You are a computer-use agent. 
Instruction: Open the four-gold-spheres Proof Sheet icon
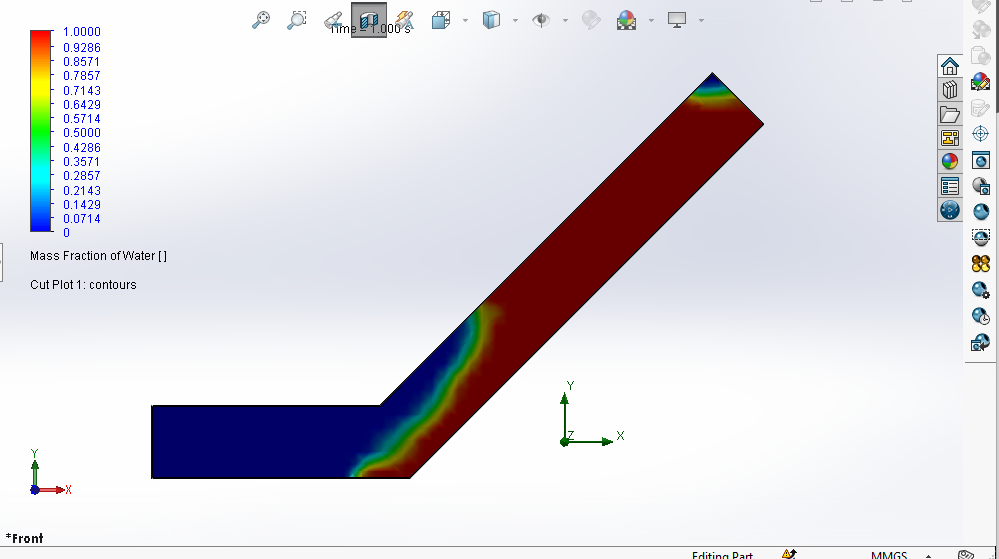click(x=981, y=264)
